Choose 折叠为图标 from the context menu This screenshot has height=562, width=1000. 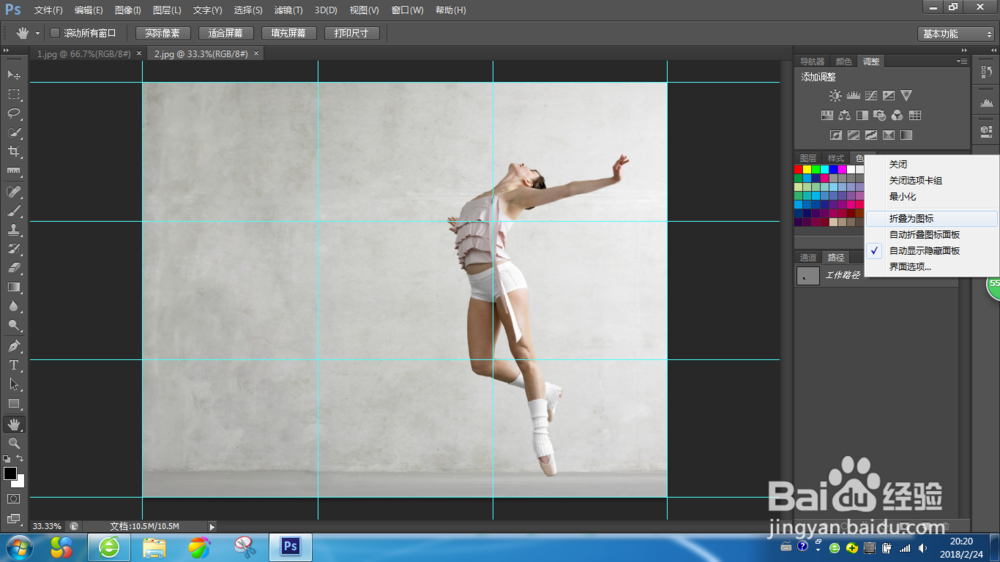[911, 218]
